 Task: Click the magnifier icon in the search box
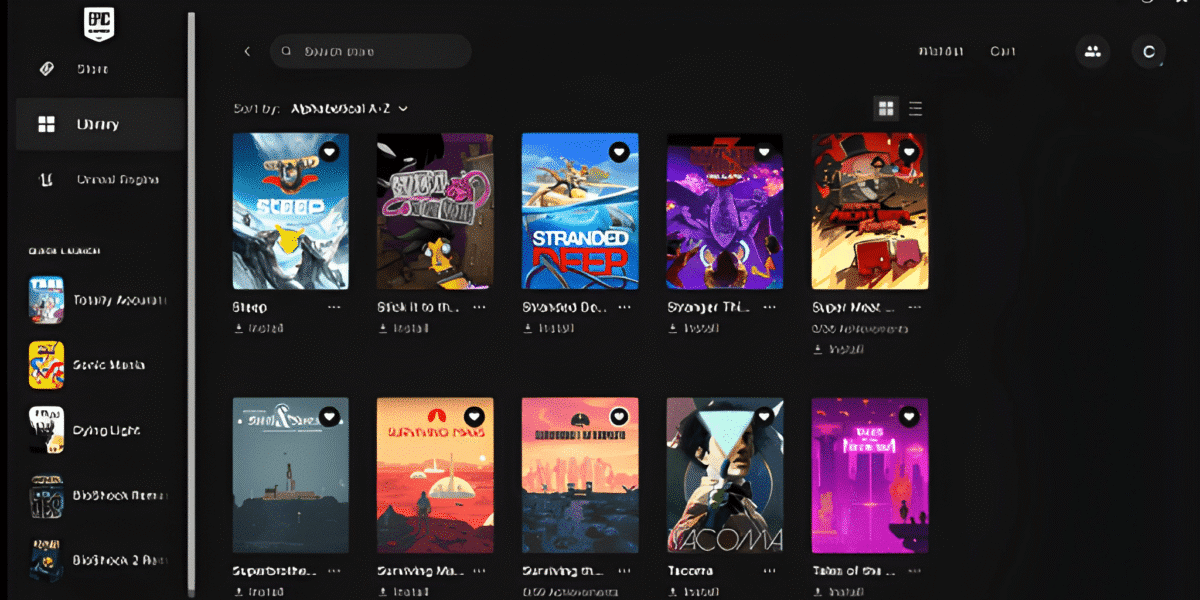(287, 51)
